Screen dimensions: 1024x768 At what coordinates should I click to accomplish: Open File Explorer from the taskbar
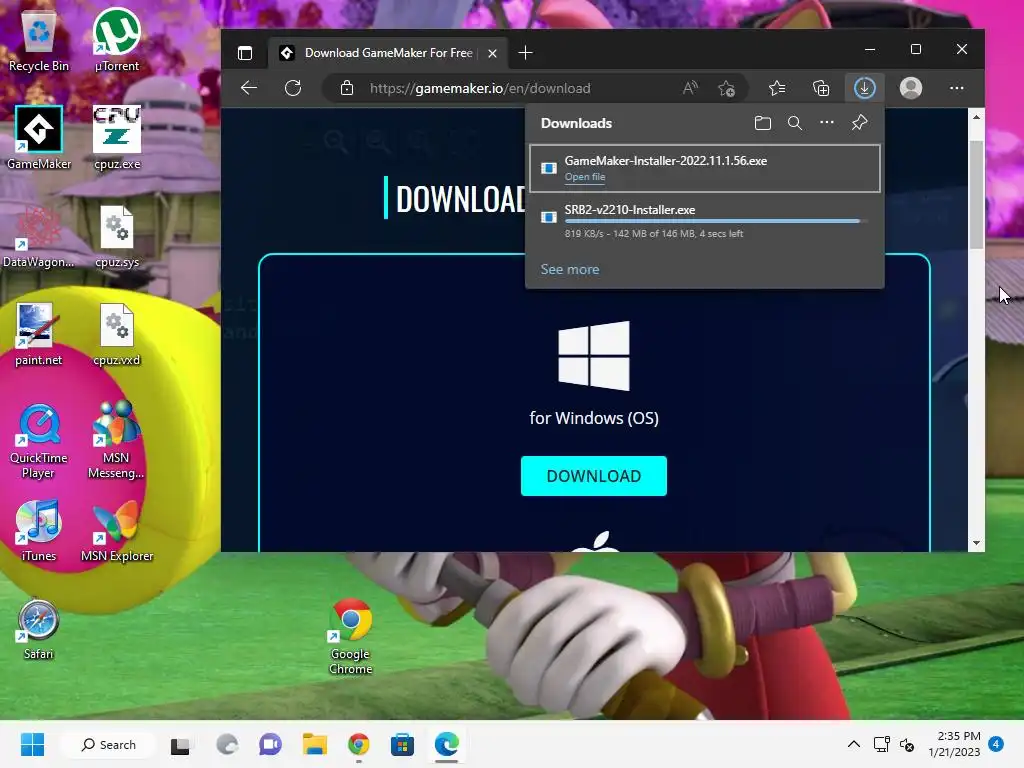click(x=314, y=744)
